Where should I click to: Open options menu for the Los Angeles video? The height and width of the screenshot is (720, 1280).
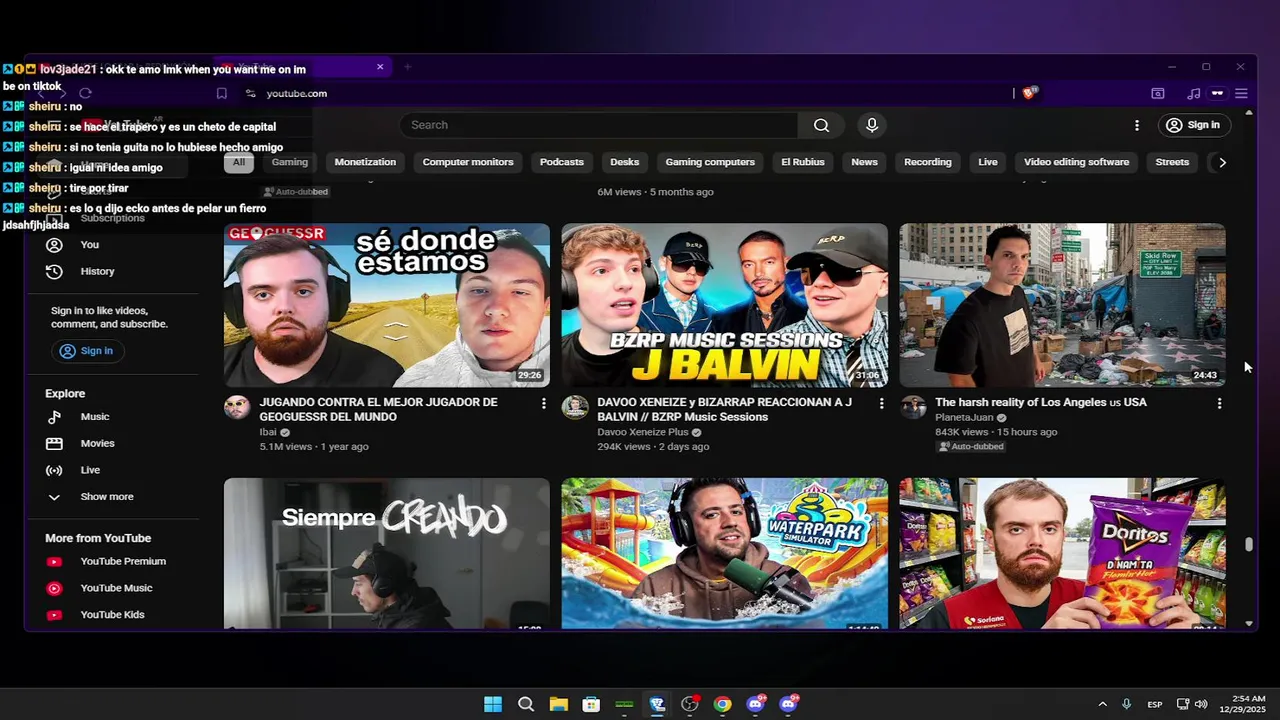(x=1219, y=403)
